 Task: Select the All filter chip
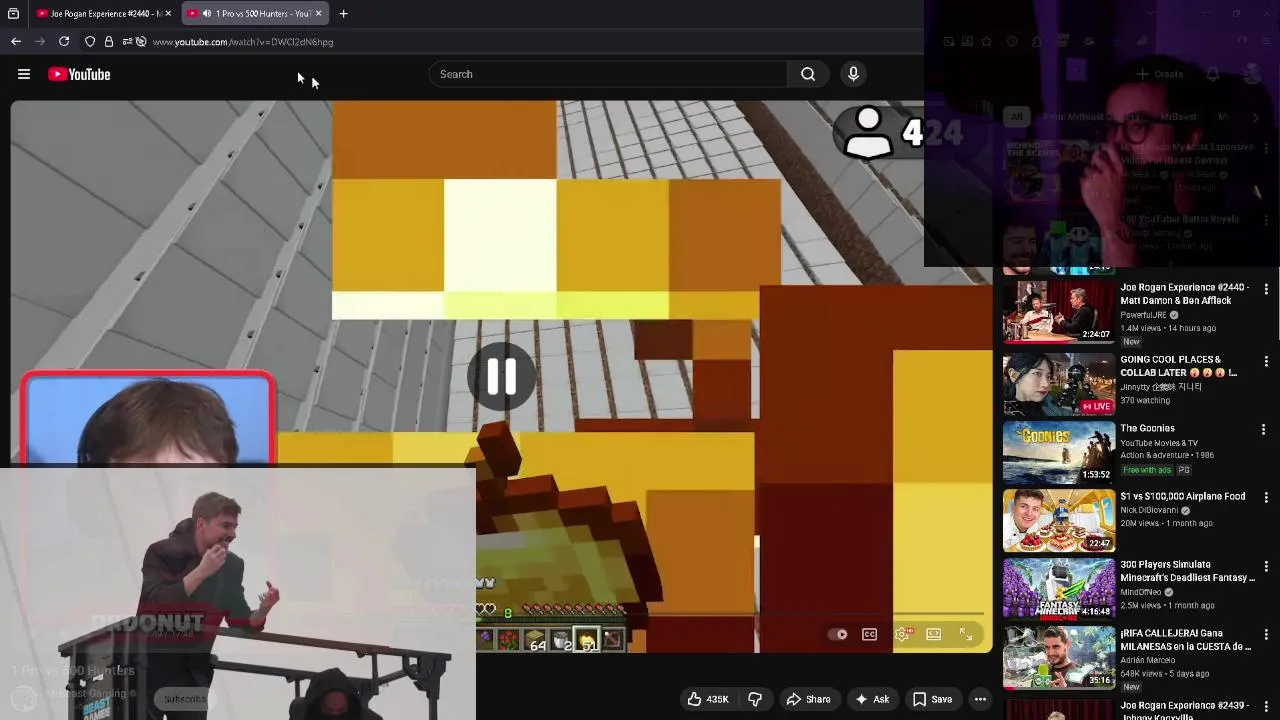tap(1016, 117)
